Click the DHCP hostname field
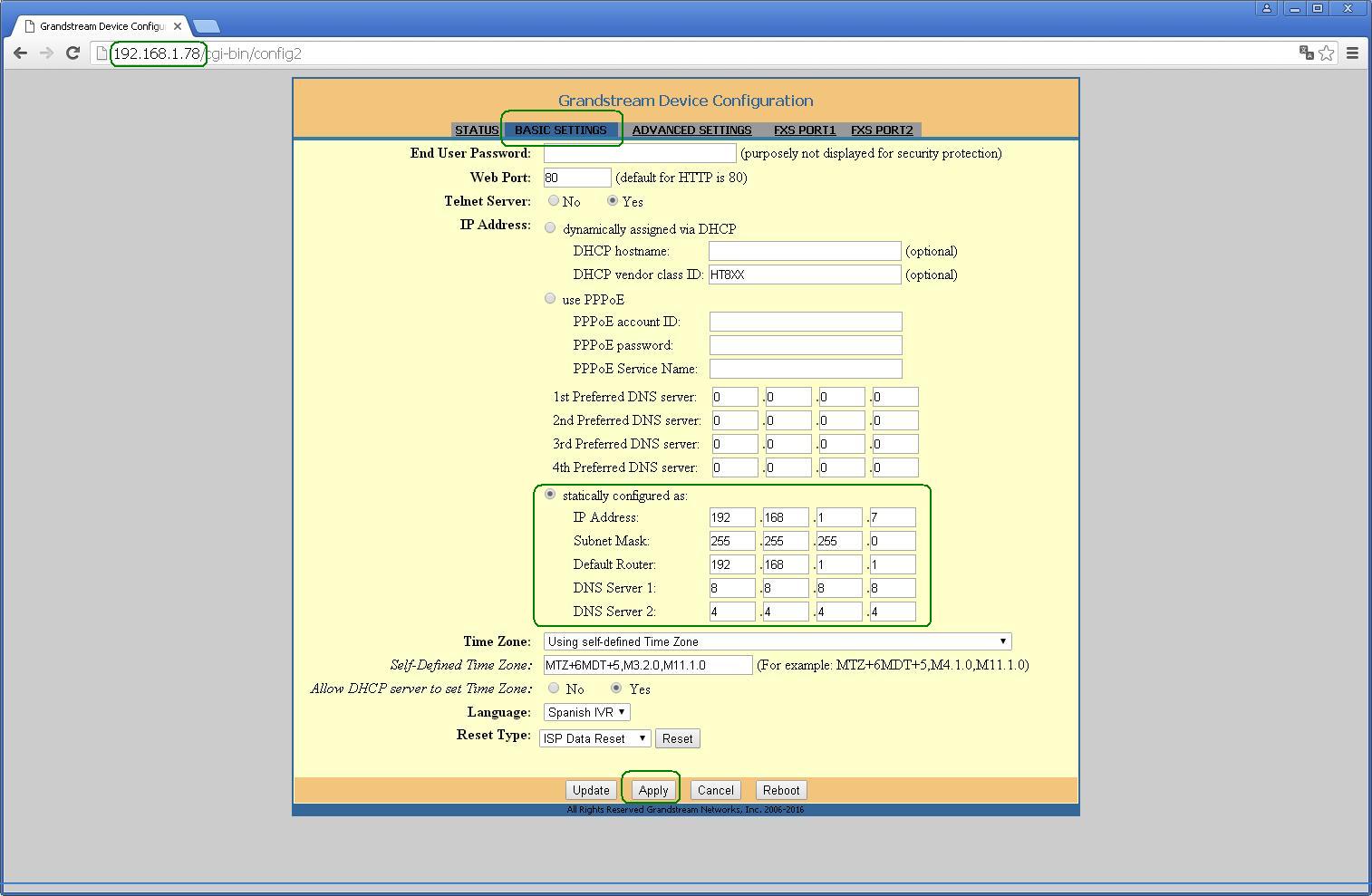Viewport: 1372px width, 896px height. [x=805, y=251]
